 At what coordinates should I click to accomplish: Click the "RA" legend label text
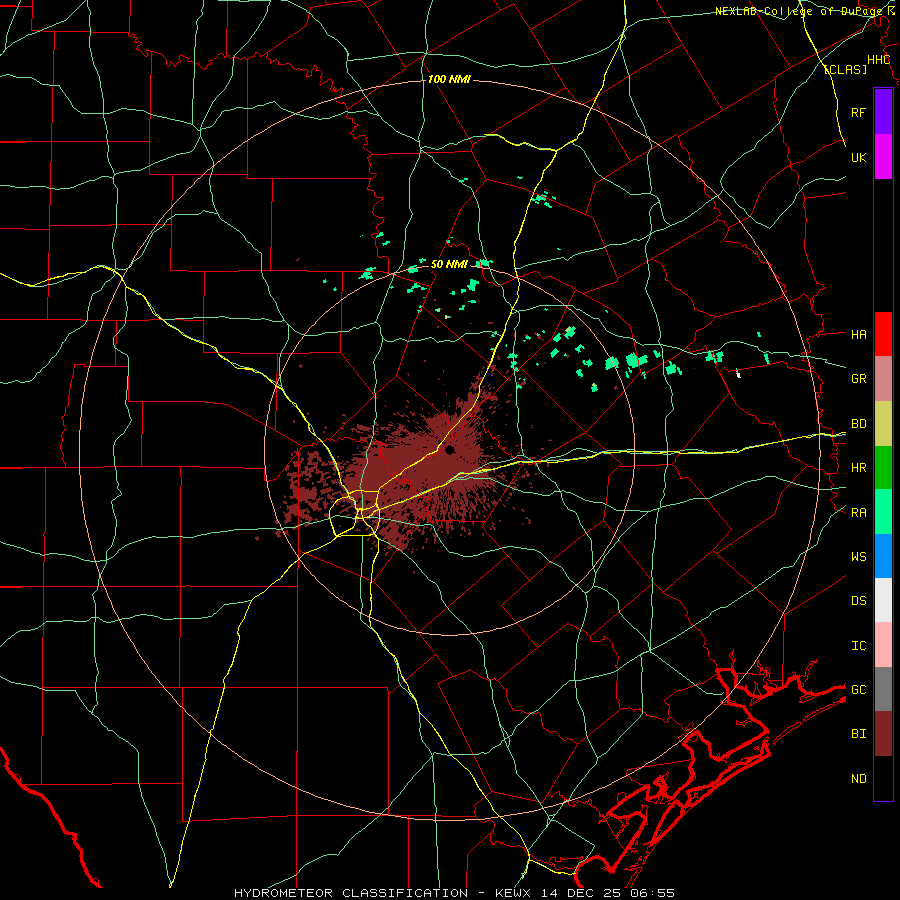858,512
